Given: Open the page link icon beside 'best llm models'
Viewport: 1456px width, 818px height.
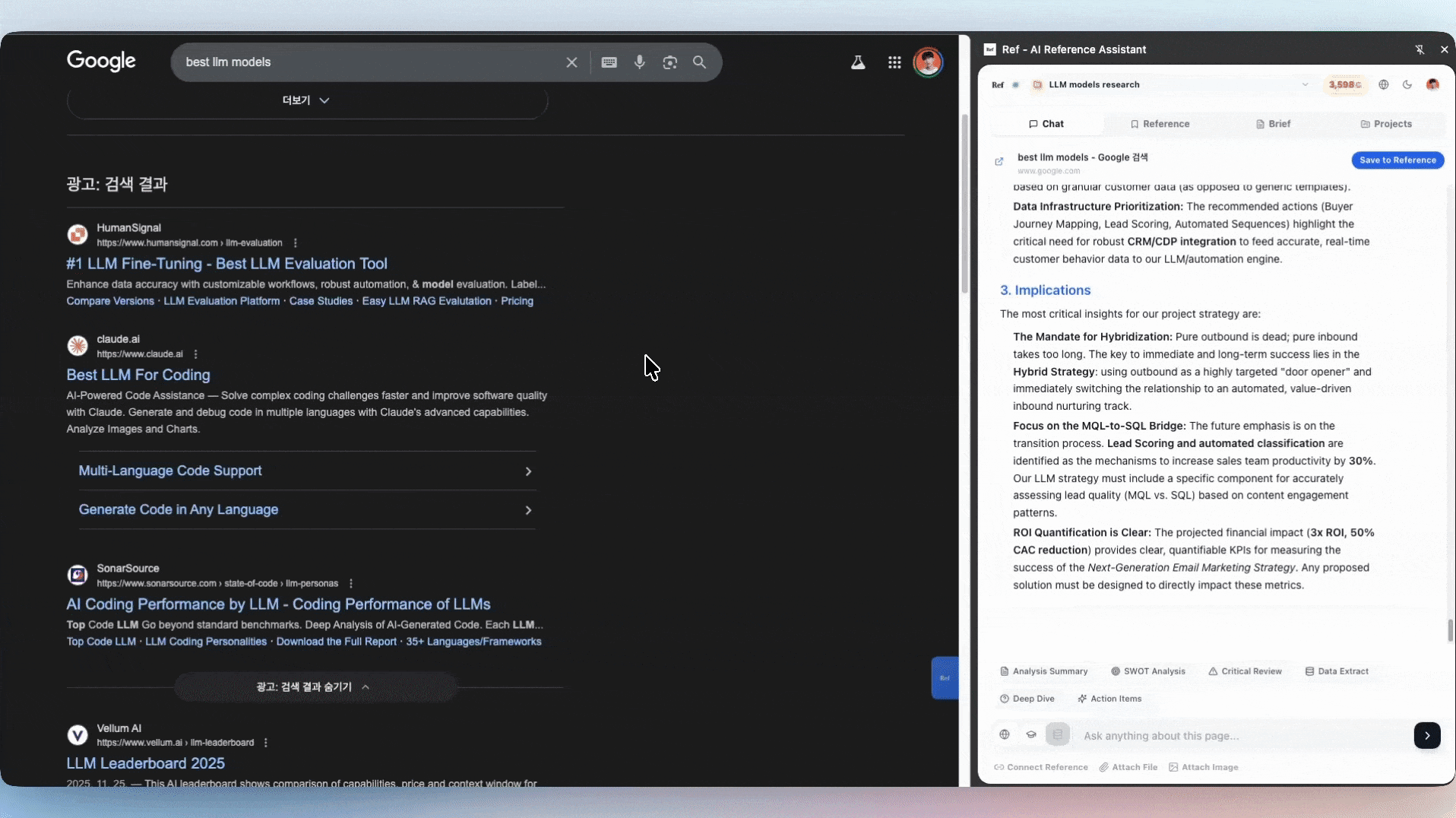Looking at the screenshot, I should point(999,161).
